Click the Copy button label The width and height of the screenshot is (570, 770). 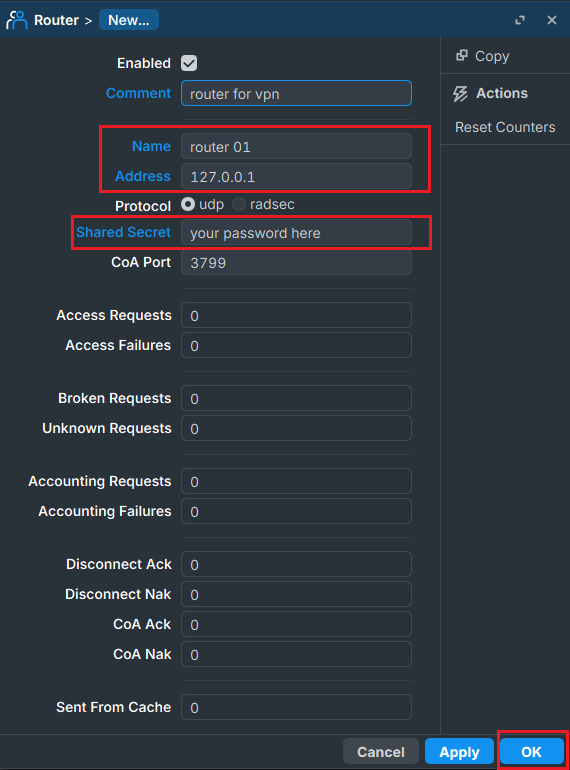click(492, 56)
